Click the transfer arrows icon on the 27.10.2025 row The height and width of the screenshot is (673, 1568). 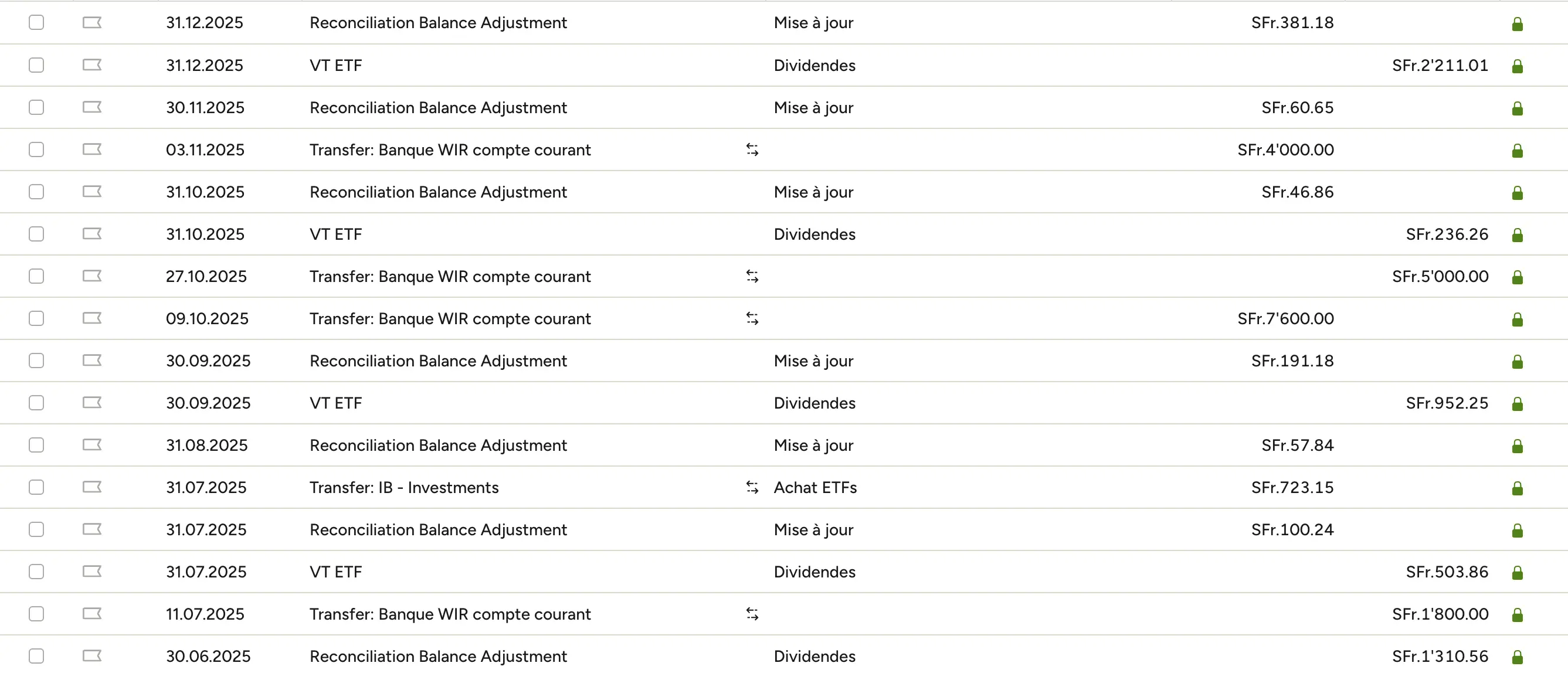coord(752,276)
